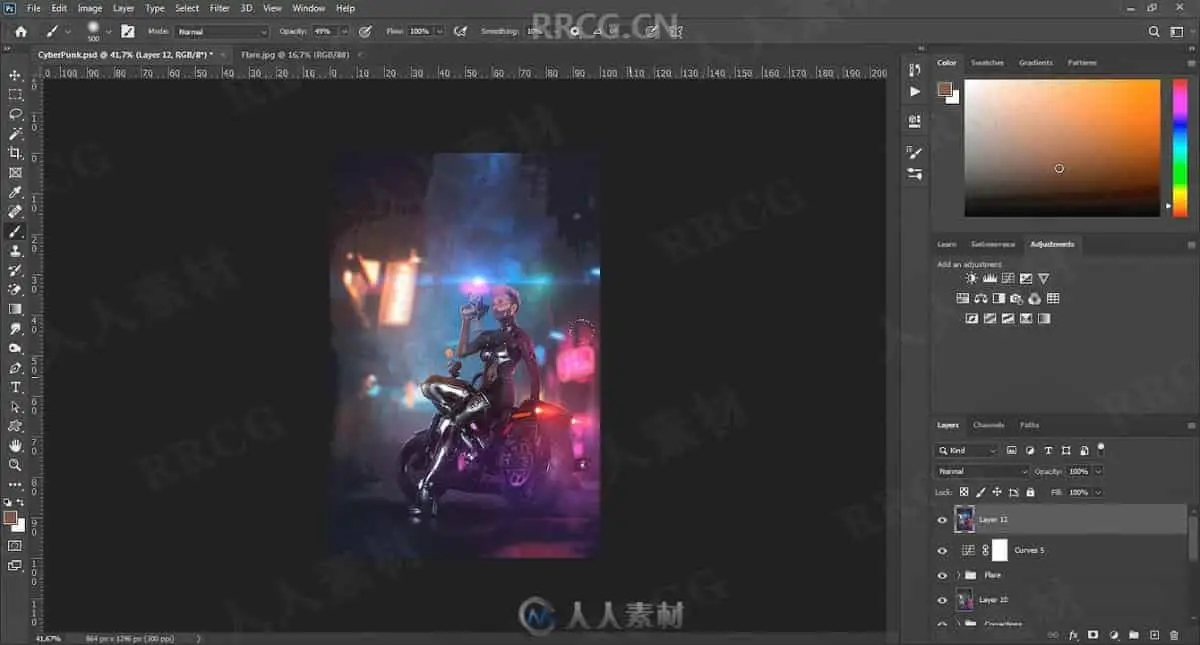Open the layer Opacity dropdown

1098,471
